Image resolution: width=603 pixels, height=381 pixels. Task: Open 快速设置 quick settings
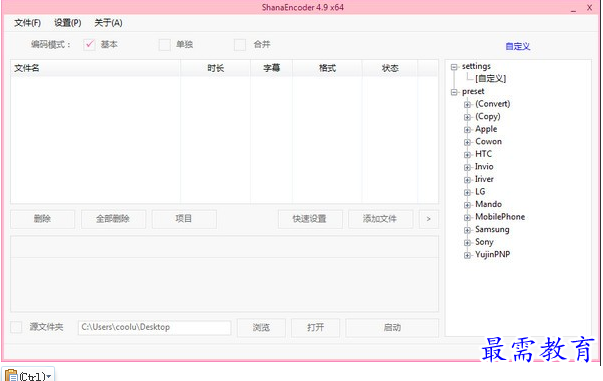pyautogui.click(x=310, y=219)
